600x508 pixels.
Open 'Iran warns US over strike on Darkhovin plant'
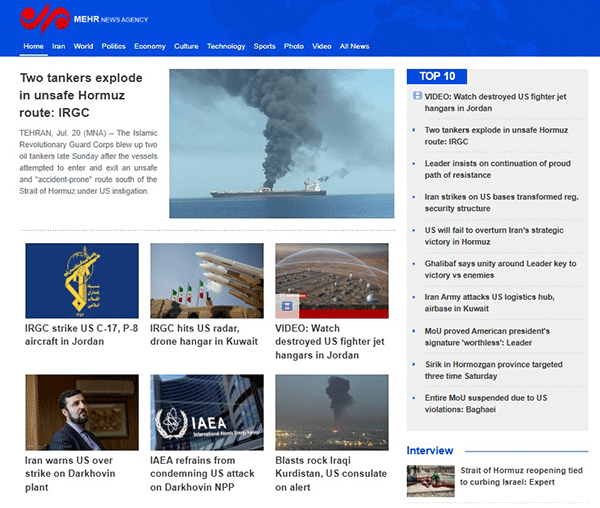[x=70, y=474]
